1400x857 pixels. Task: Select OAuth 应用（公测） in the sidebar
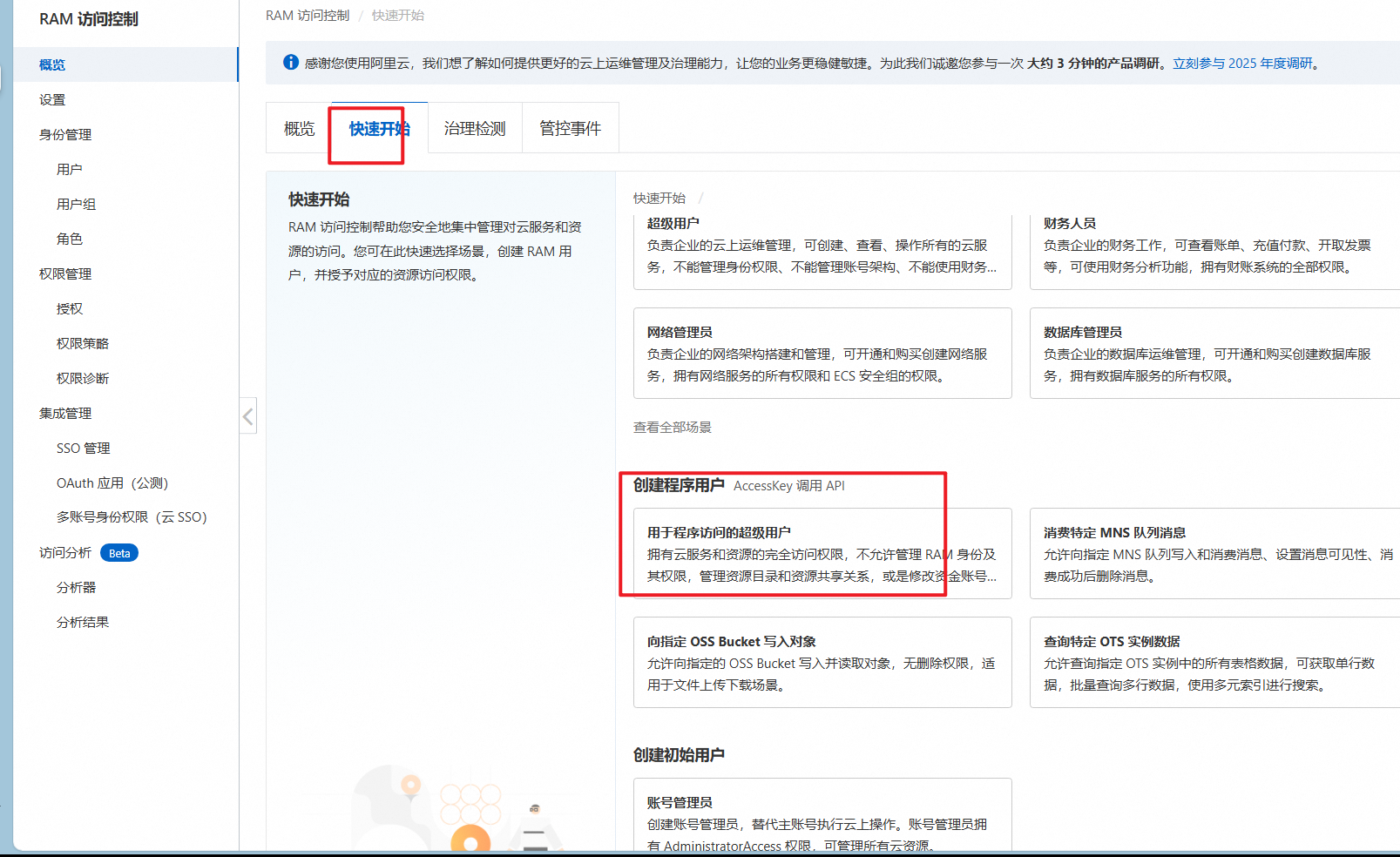point(111,482)
